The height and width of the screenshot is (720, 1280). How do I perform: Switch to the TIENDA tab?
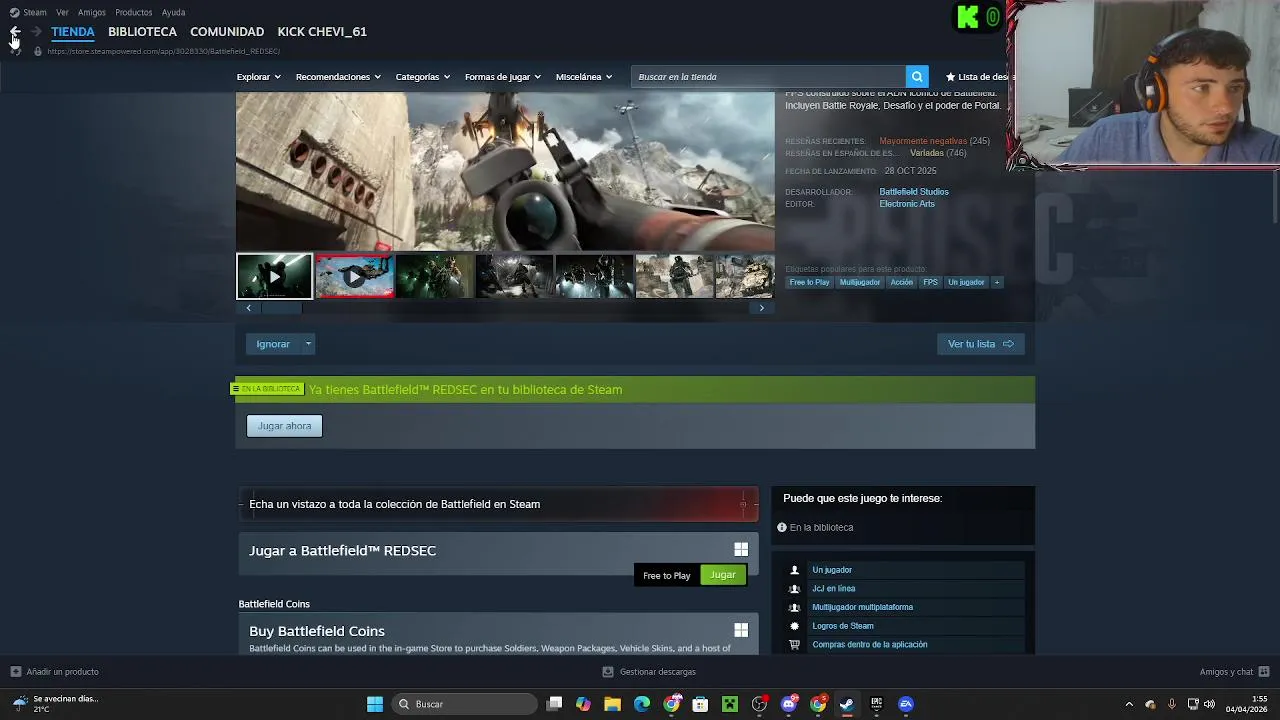[73, 32]
